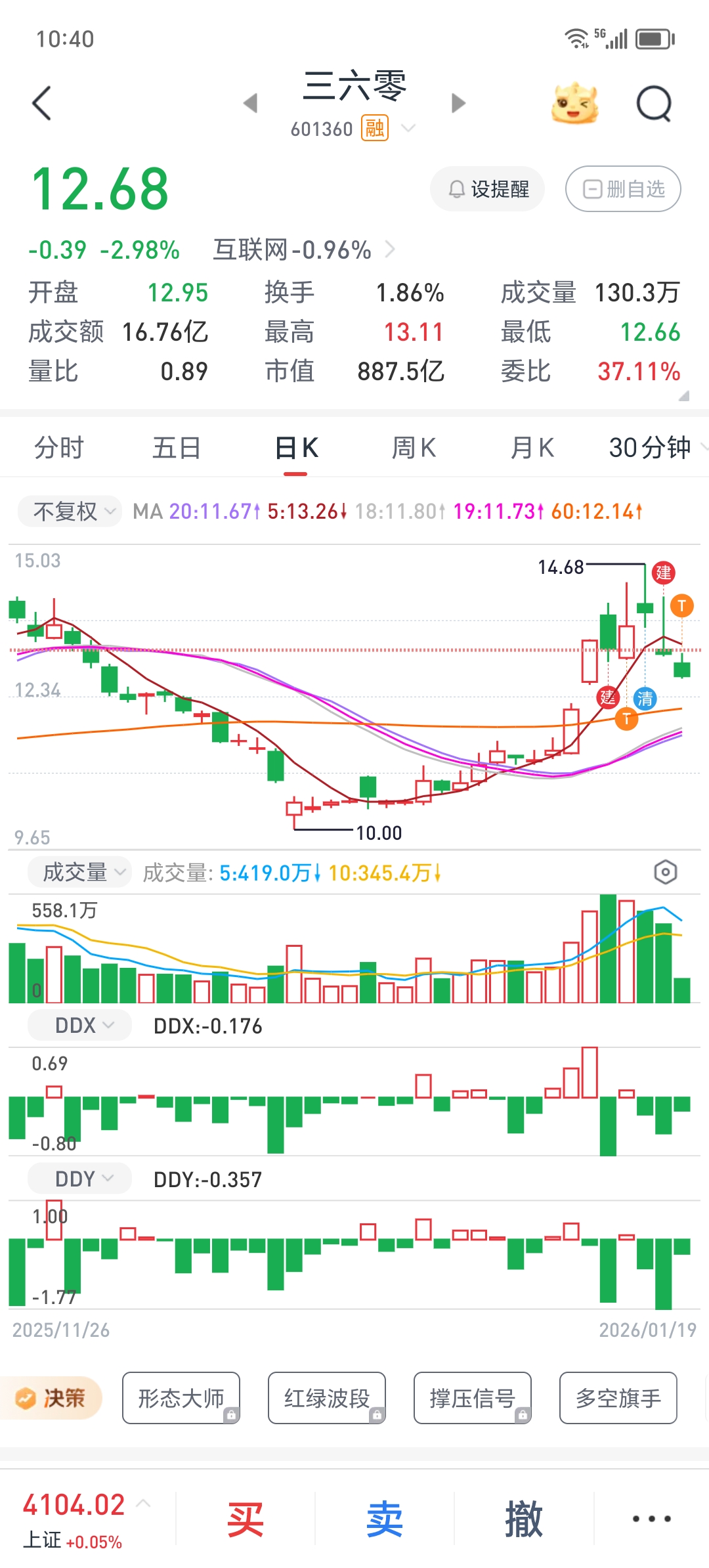Expand the quote details corner triangle
The width and height of the screenshot is (709, 1568).
point(683,395)
